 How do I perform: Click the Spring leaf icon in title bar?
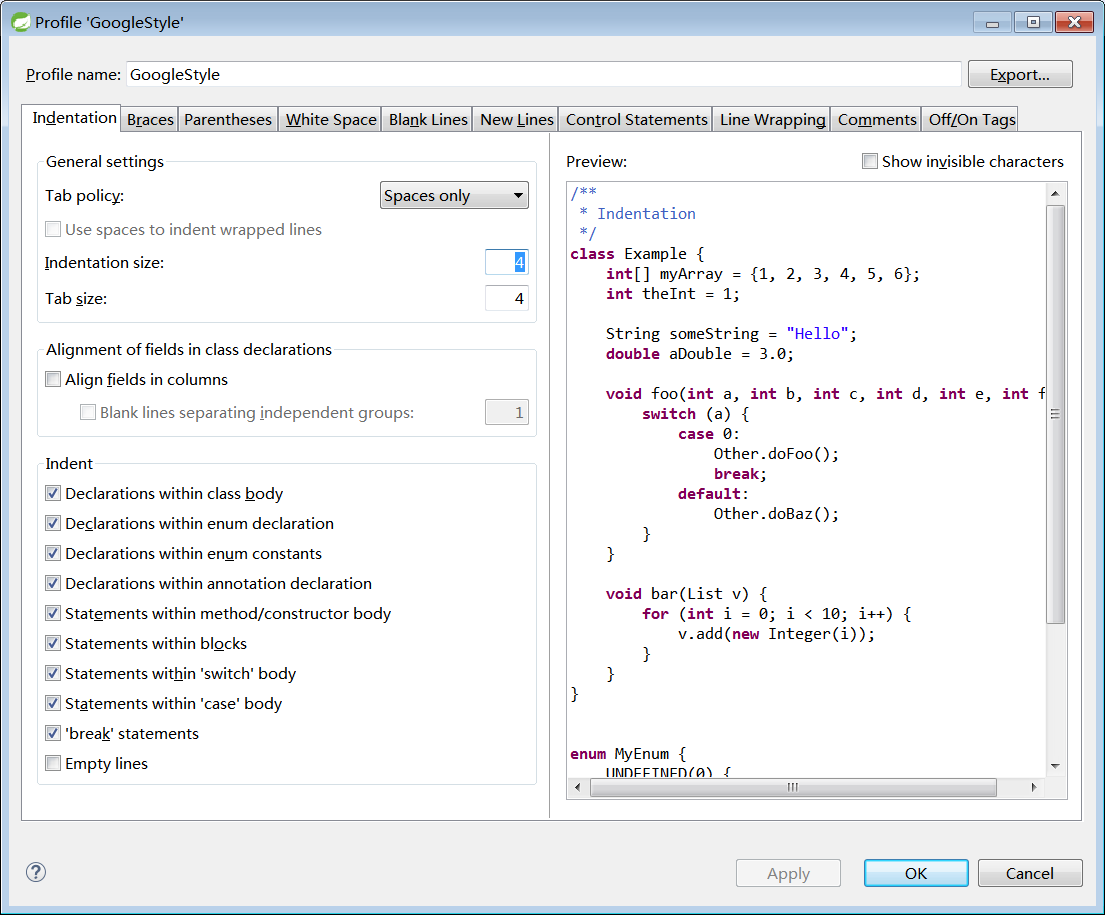[21, 22]
